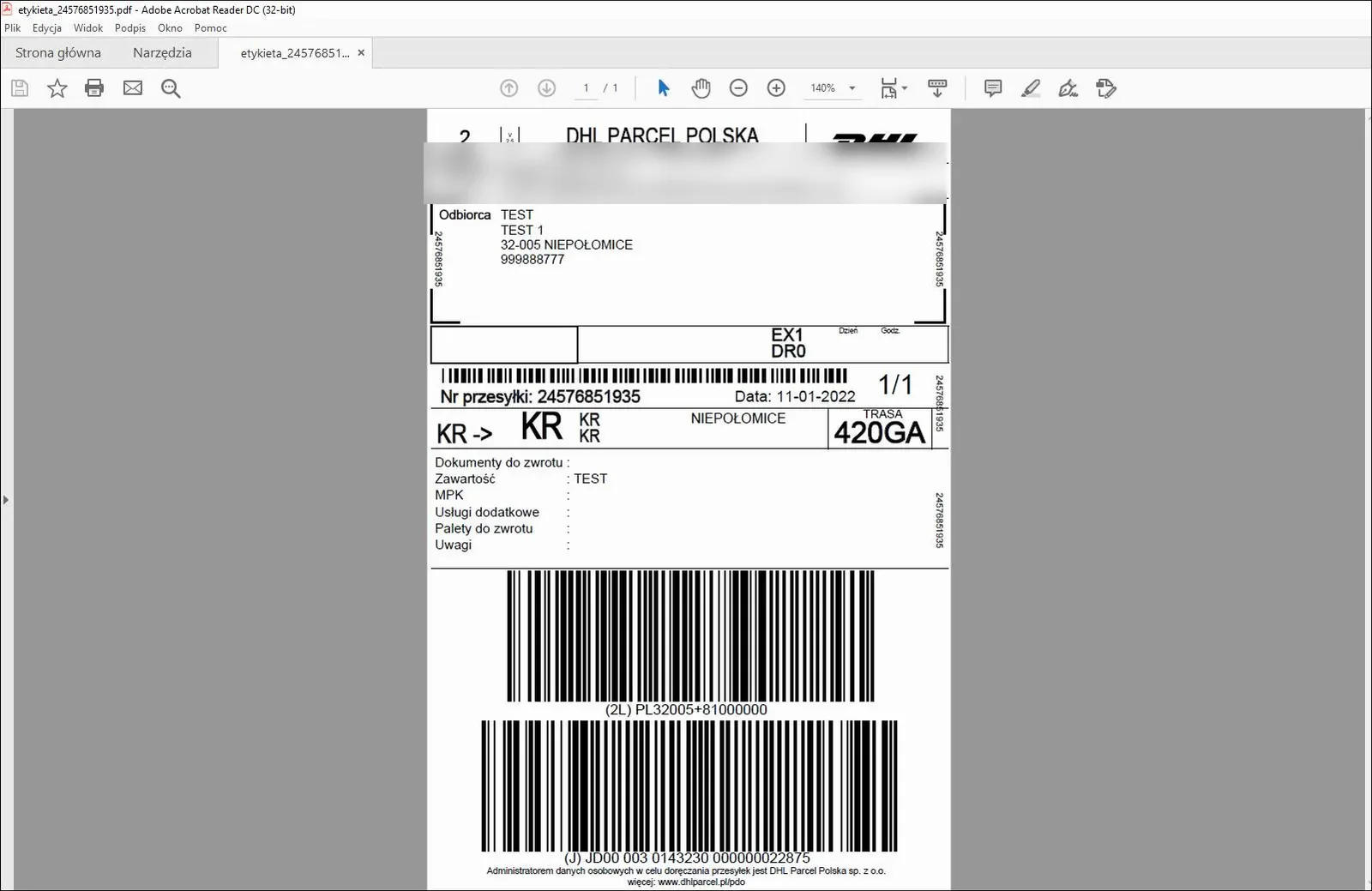Choose the selection arrow tool
1372x891 pixels.
[x=663, y=88]
